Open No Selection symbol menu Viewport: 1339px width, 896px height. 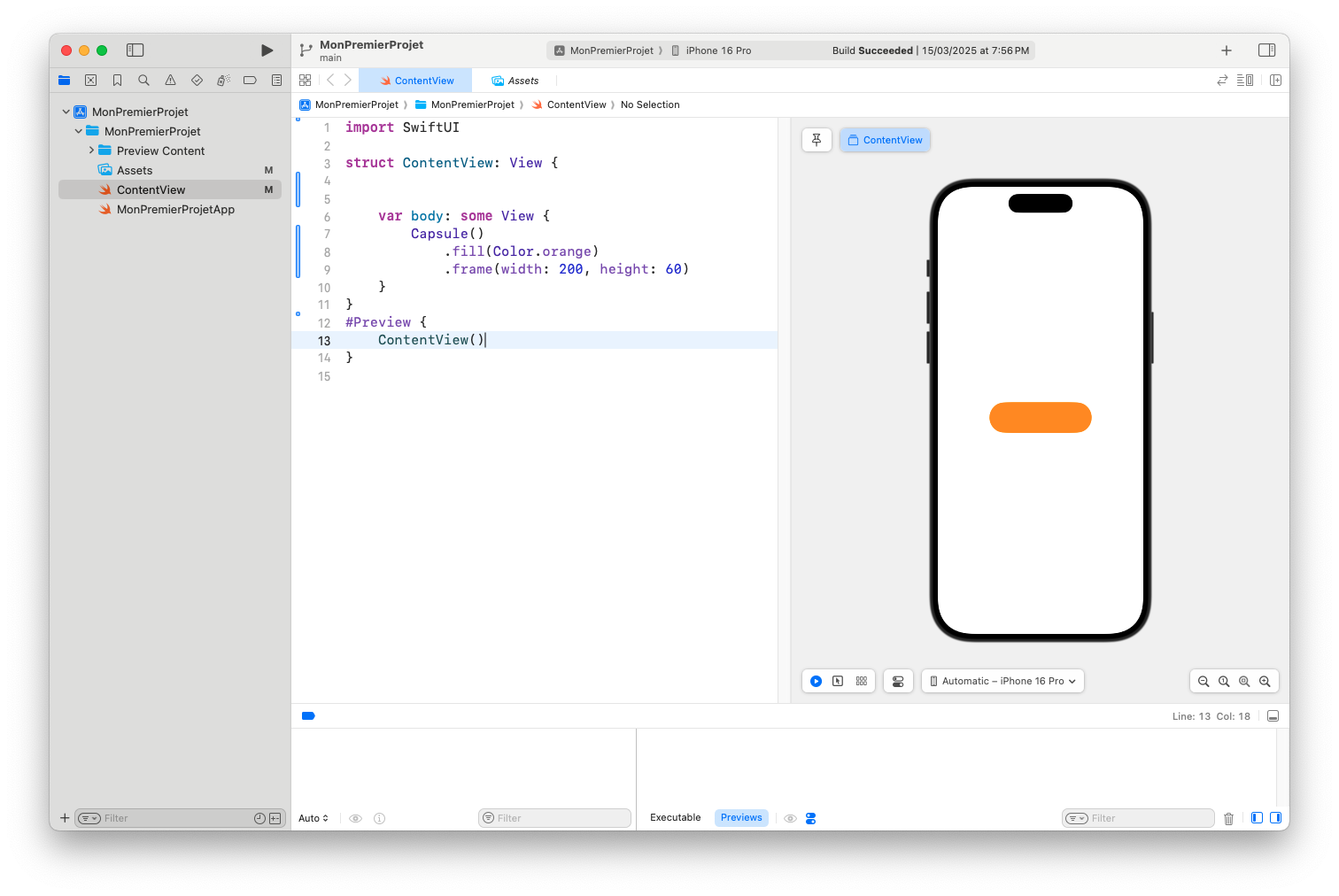tap(650, 105)
